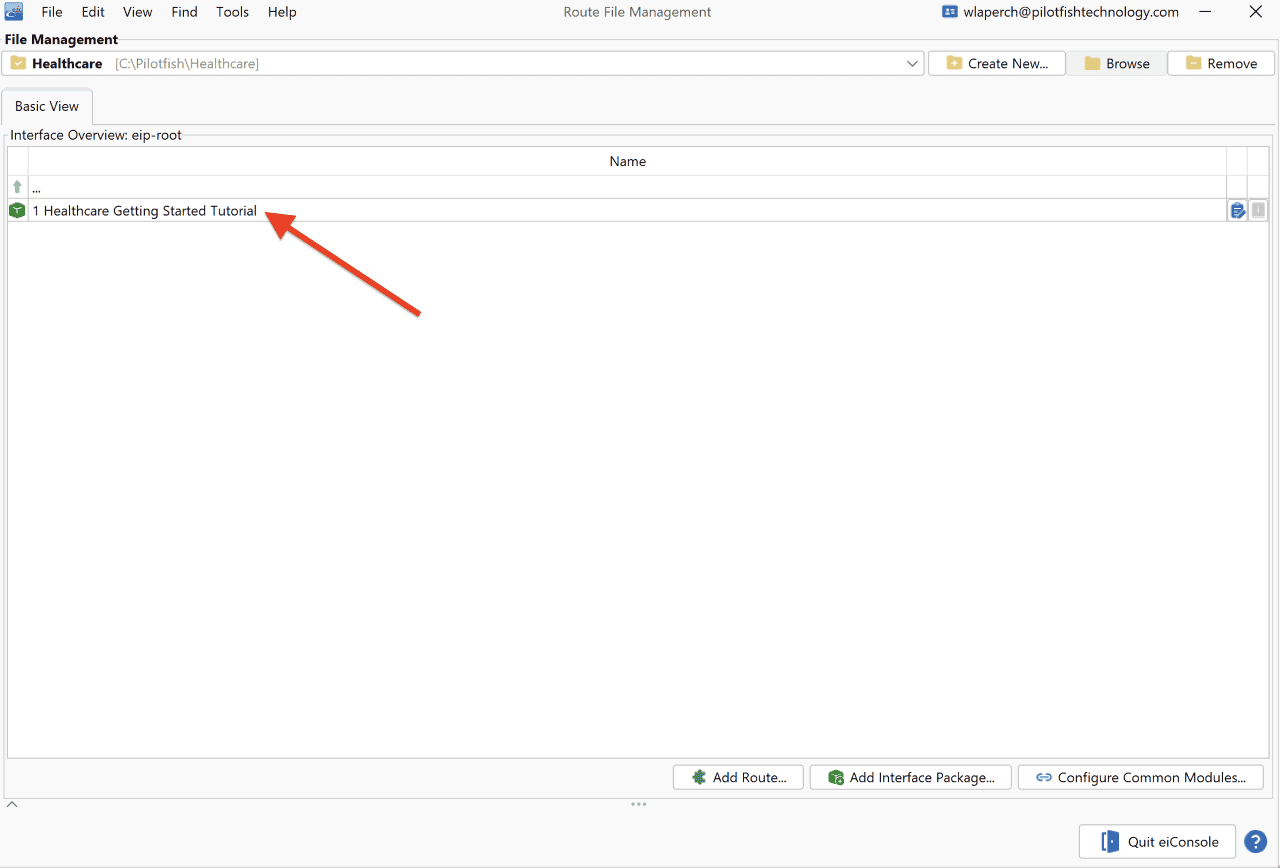This screenshot has width=1280, height=868.
Task: Click the gray info icon in tutorial row
Action: [x=1258, y=210]
